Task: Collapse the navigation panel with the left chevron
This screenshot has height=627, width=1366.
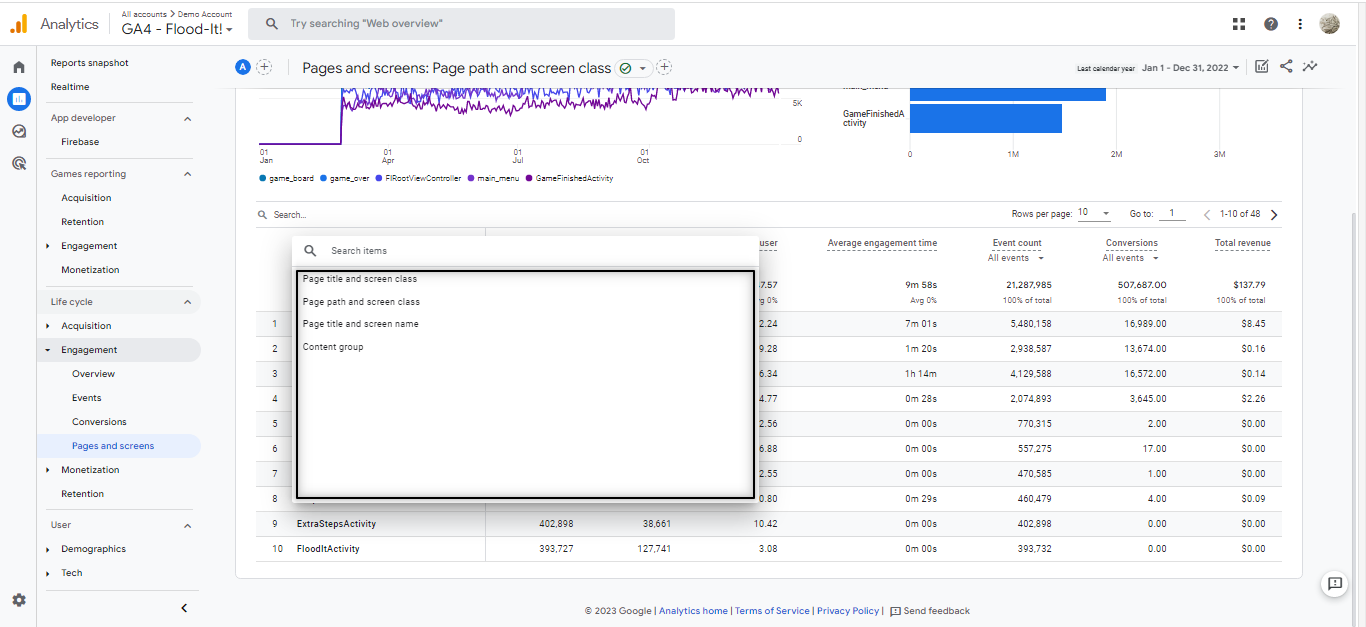Action: tap(184, 608)
